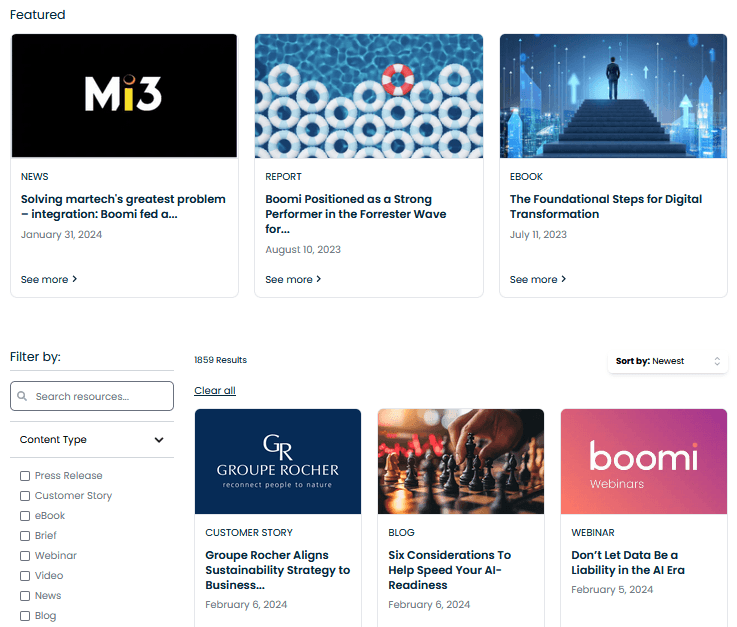Open Six Considerations AI-Readiness blog title
The width and height of the screenshot is (737, 627).
pos(449,569)
